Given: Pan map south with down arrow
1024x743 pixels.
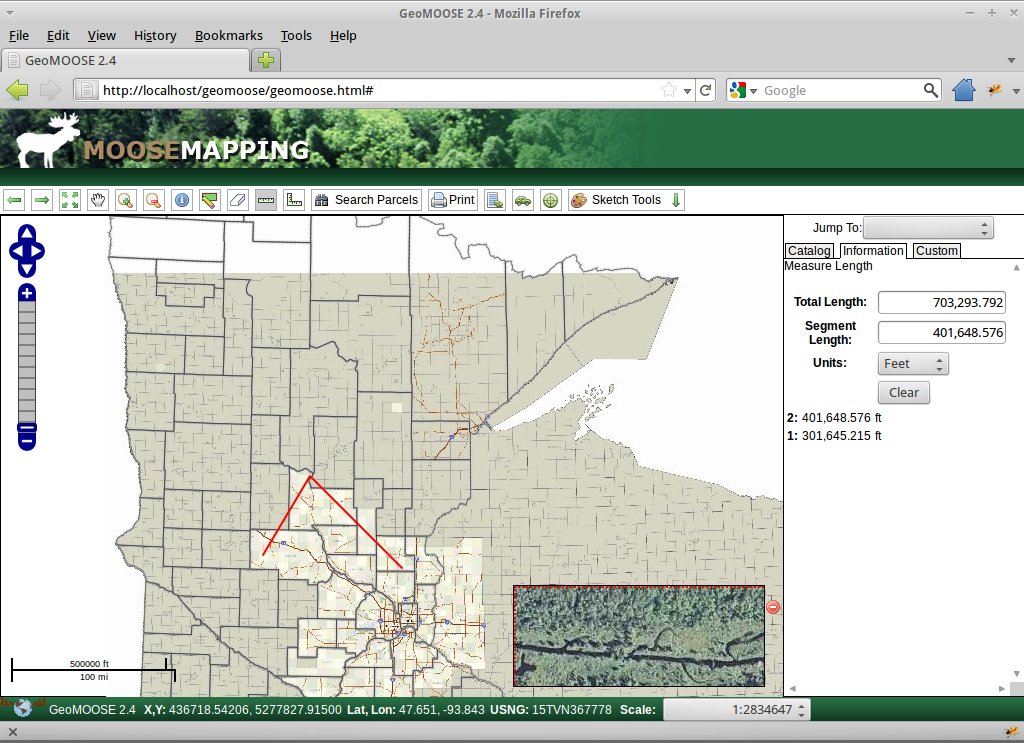Looking at the screenshot, I should click(27, 269).
